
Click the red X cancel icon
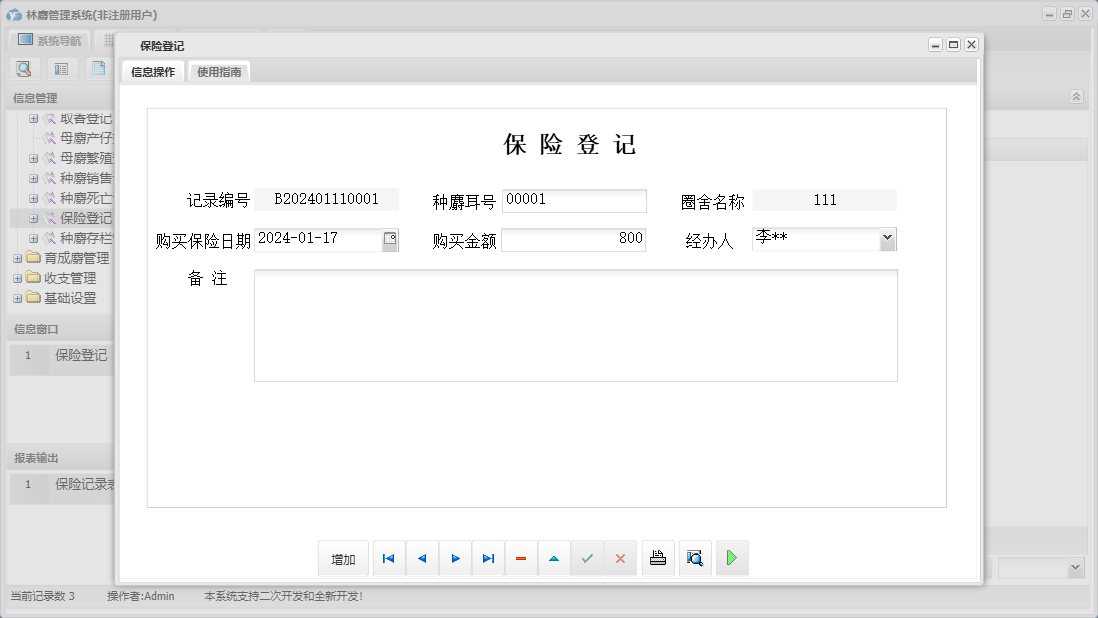(620, 558)
